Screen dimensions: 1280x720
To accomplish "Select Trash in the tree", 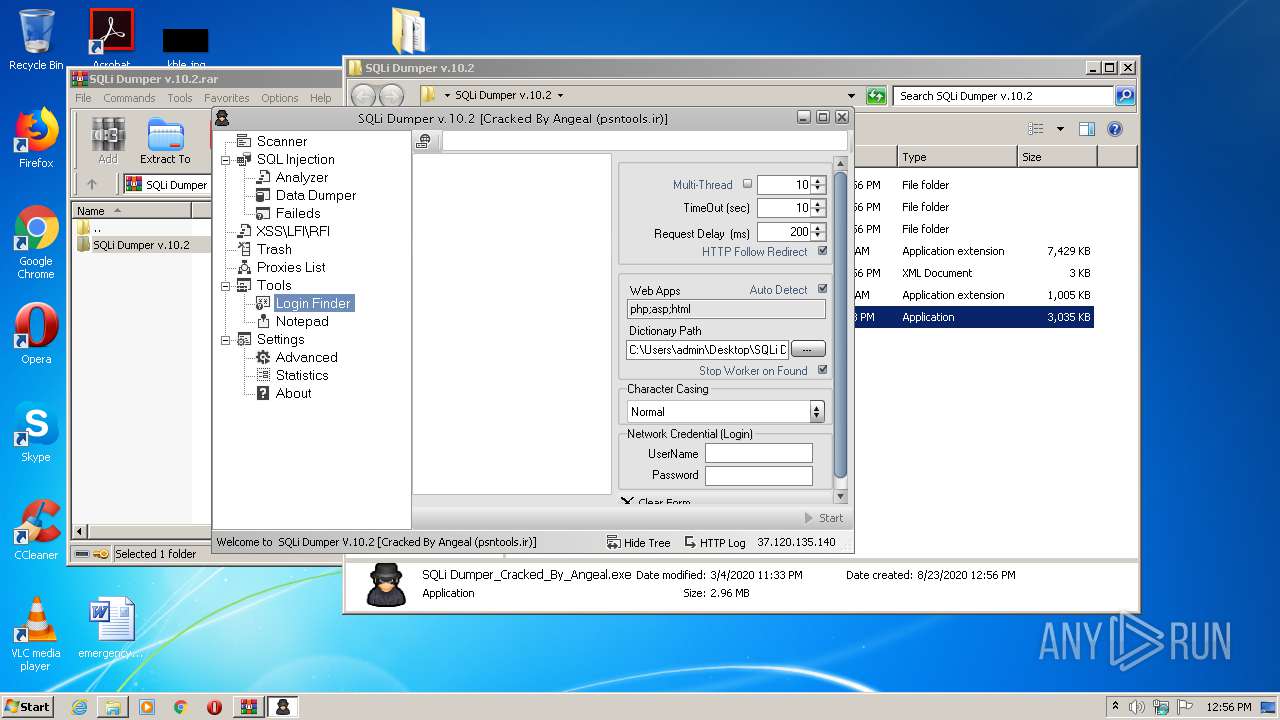I will (x=273, y=249).
